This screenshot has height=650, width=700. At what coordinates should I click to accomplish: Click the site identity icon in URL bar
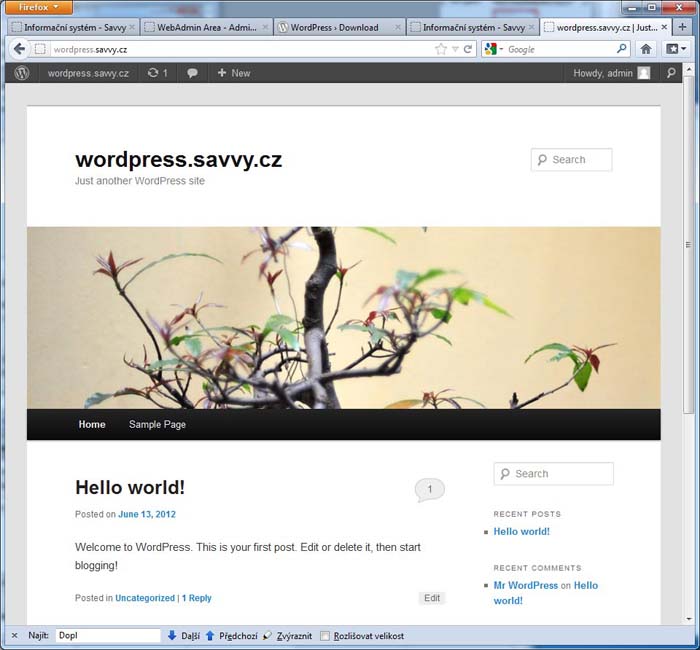point(40,49)
